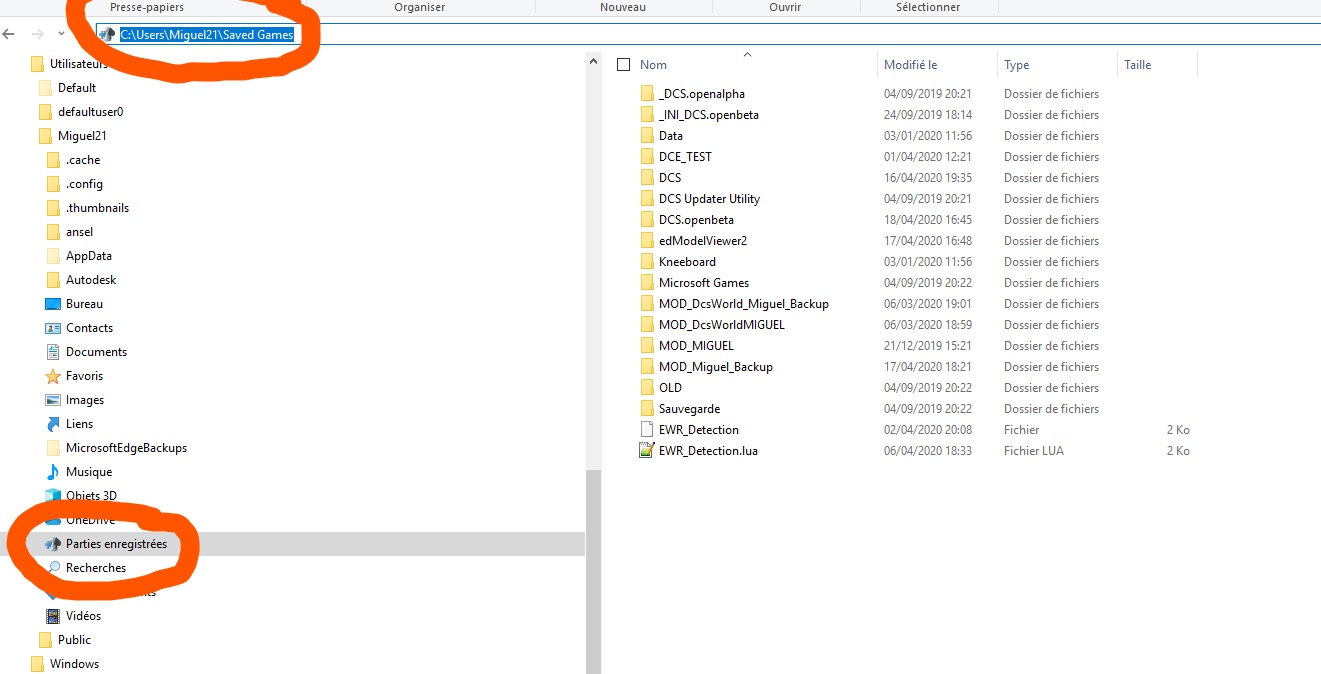This screenshot has width=1321, height=674.
Task: Click the DCS.openbeta folder icon
Action: pyautogui.click(x=646, y=220)
